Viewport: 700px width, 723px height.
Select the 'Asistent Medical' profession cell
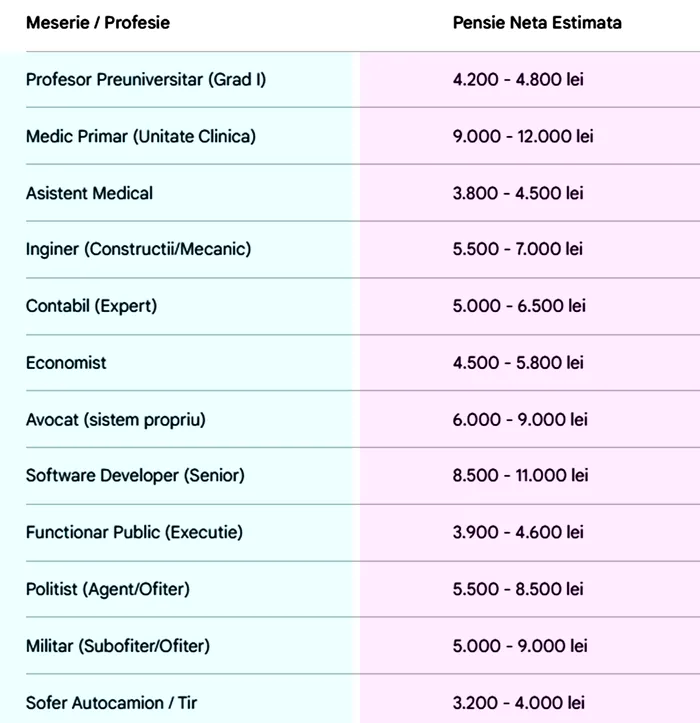tap(89, 192)
